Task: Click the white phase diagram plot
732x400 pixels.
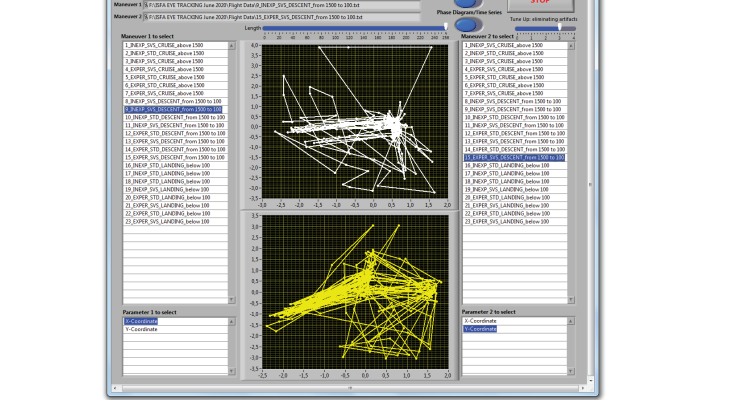Action: (354, 120)
